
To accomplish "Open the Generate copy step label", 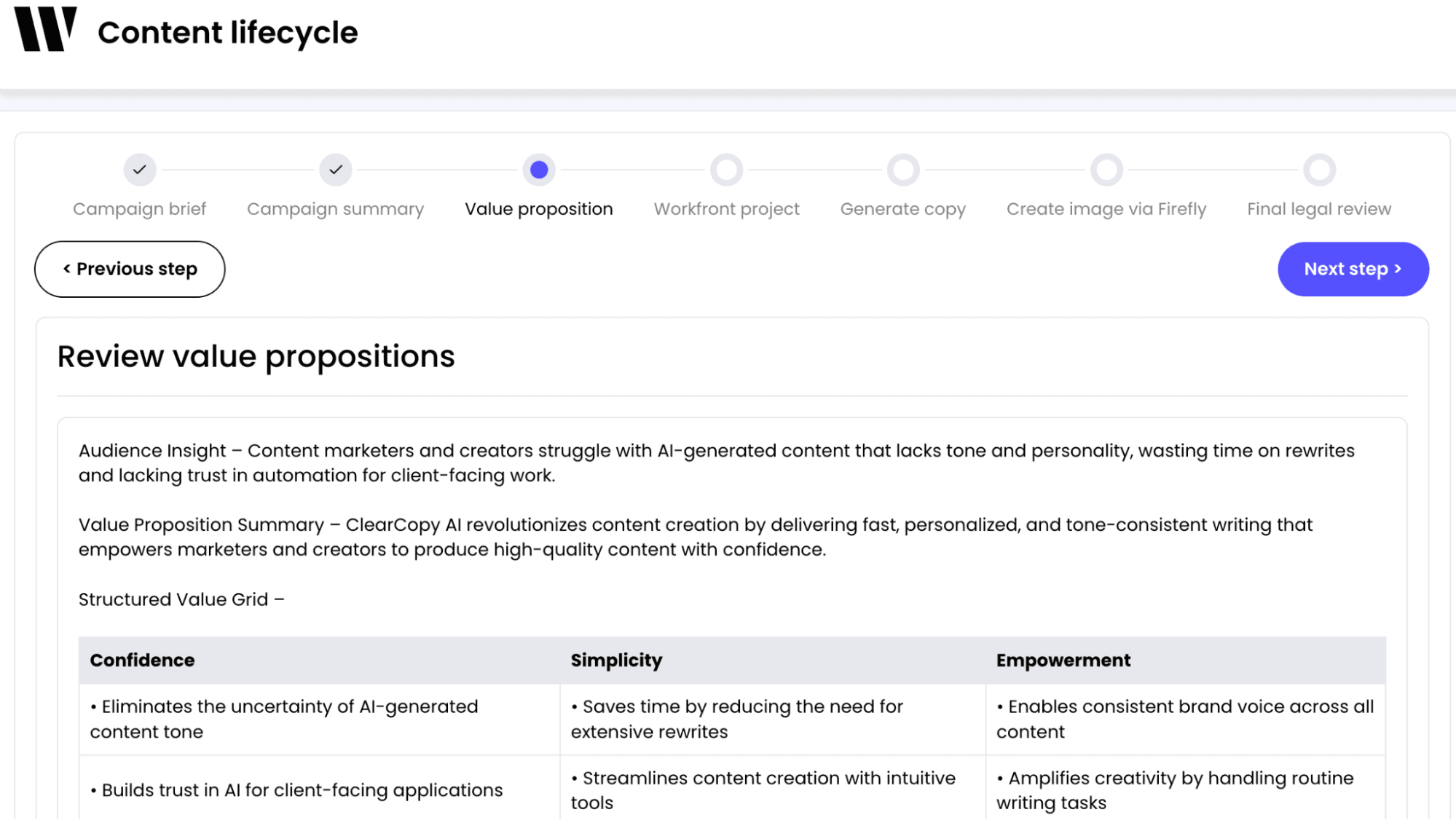I will [x=903, y=209].
